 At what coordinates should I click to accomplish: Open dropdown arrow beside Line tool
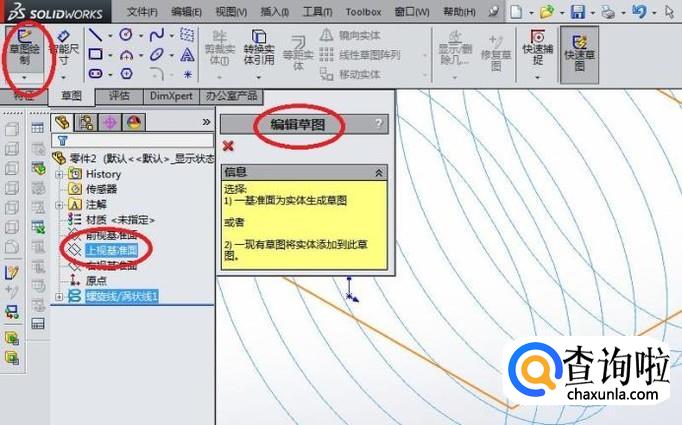110,36
